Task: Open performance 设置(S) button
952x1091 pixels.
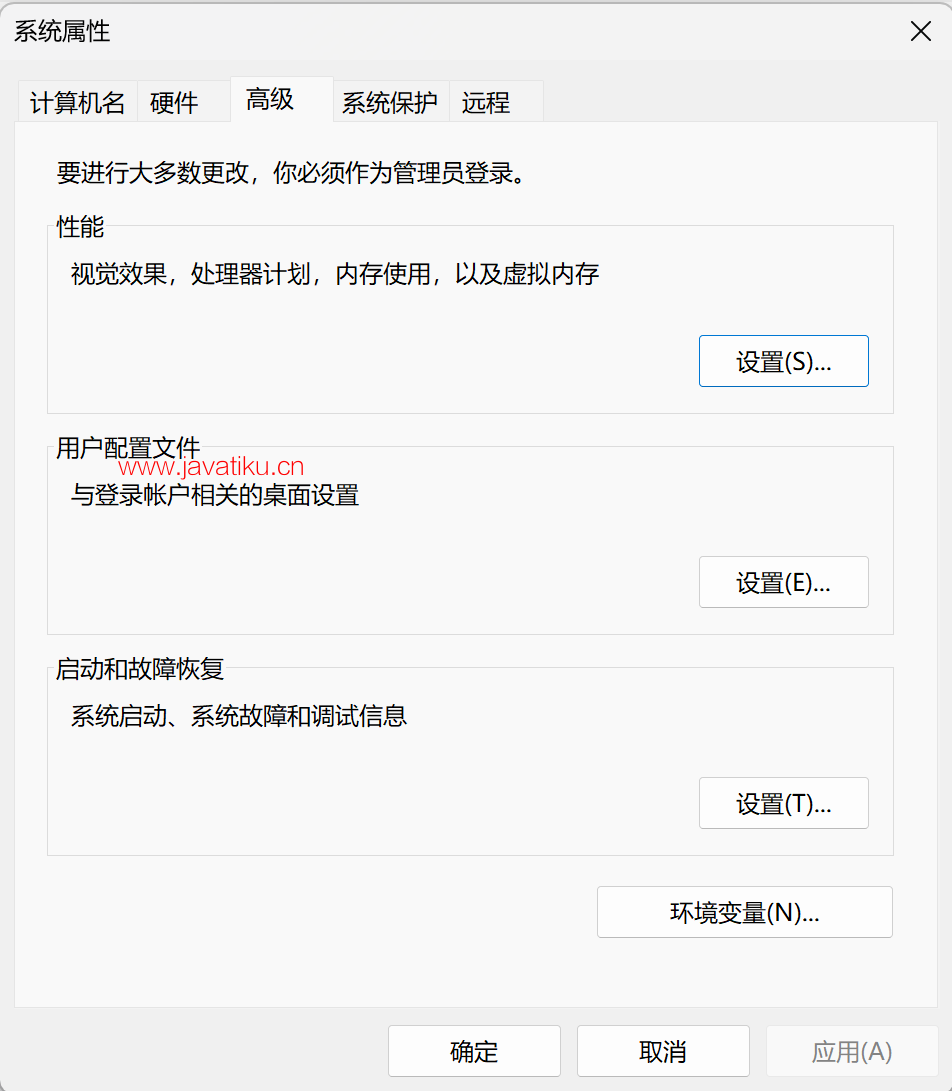Action: [784, 361]
